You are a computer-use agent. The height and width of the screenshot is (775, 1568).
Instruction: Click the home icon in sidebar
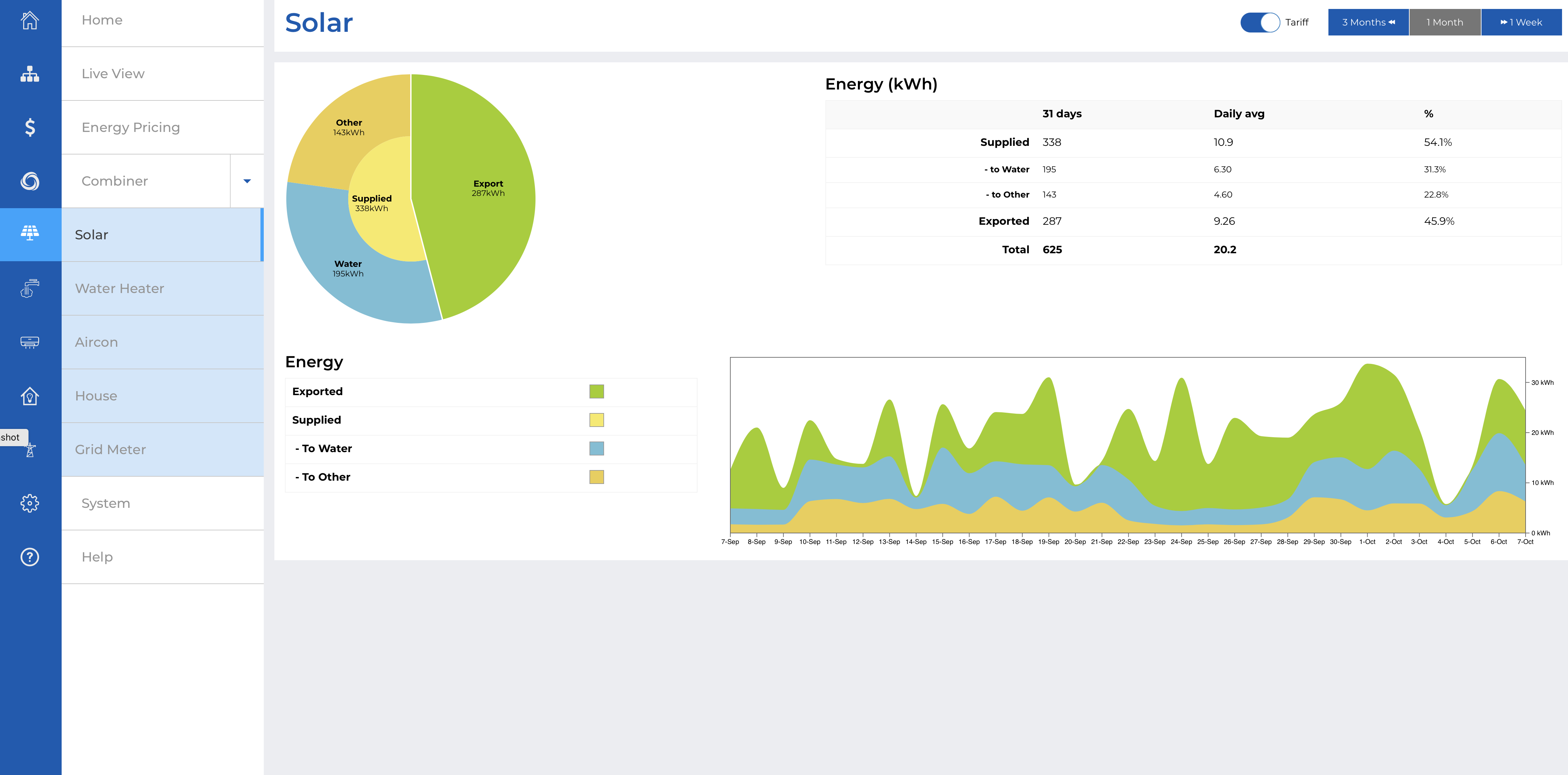click(30, 20)
